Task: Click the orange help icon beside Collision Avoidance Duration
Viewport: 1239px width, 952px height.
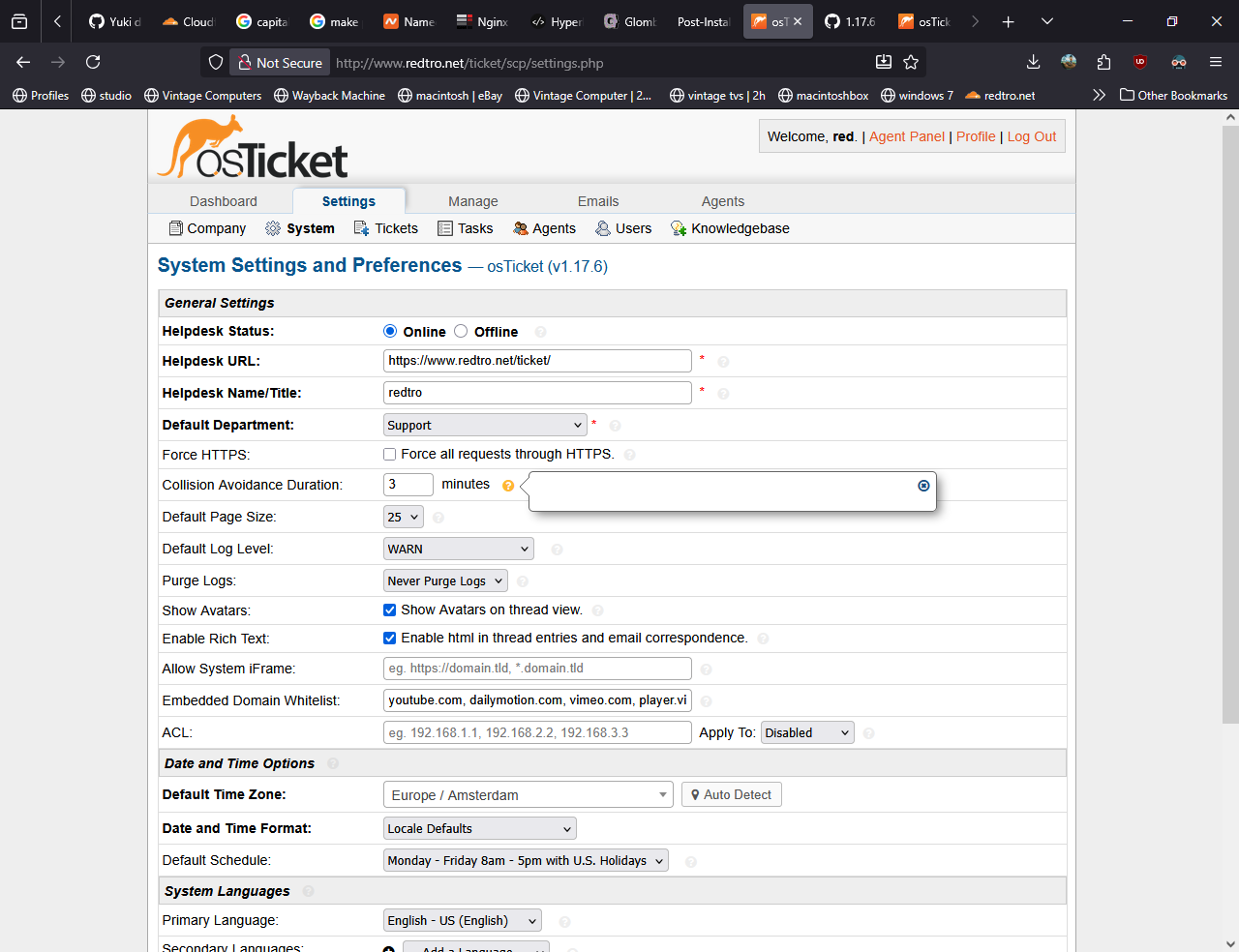Action: click(x=508, y=486)
